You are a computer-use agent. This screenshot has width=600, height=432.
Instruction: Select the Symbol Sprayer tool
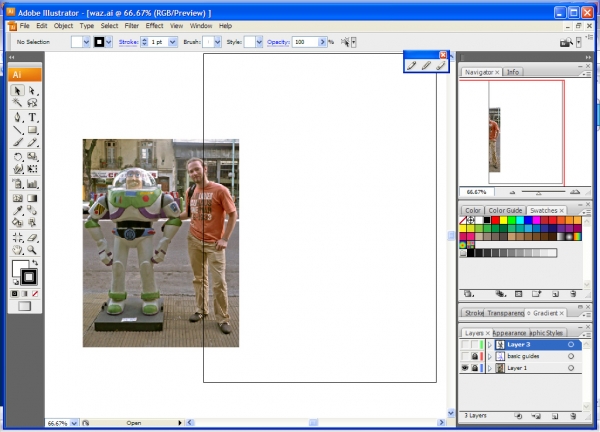click(x=17, y=184)
